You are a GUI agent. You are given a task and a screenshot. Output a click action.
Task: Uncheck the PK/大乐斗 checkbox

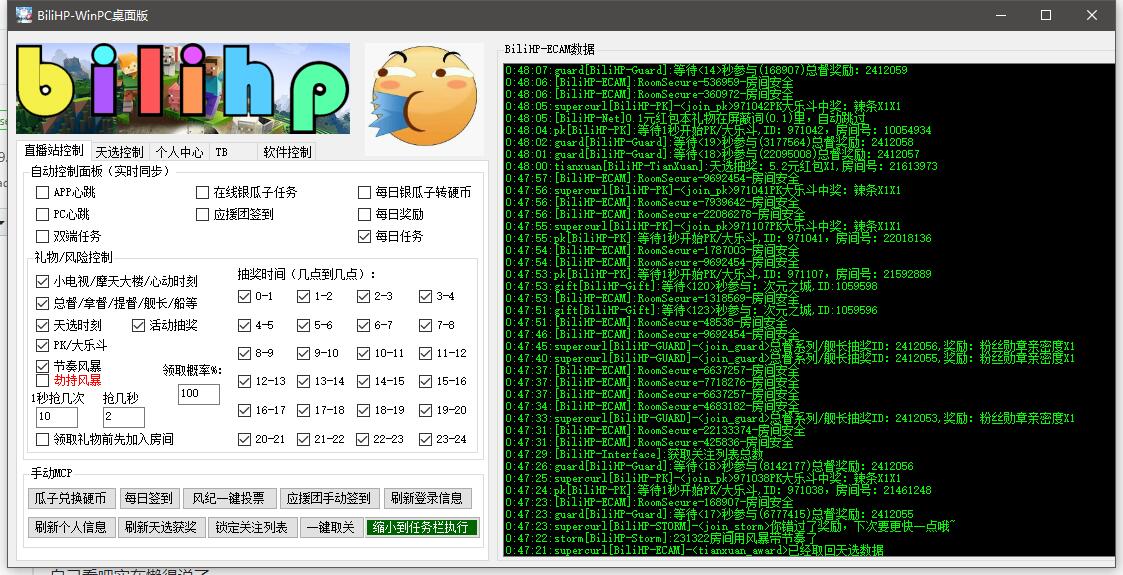(x=42, y=345)
